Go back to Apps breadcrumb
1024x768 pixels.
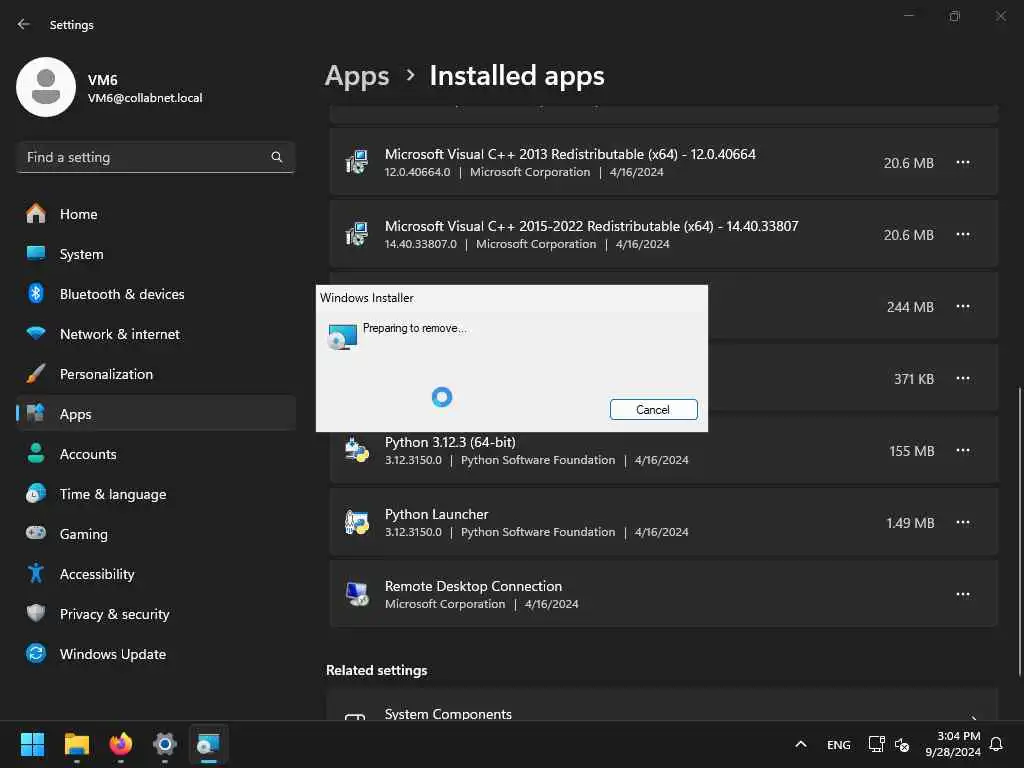point(357,76)
